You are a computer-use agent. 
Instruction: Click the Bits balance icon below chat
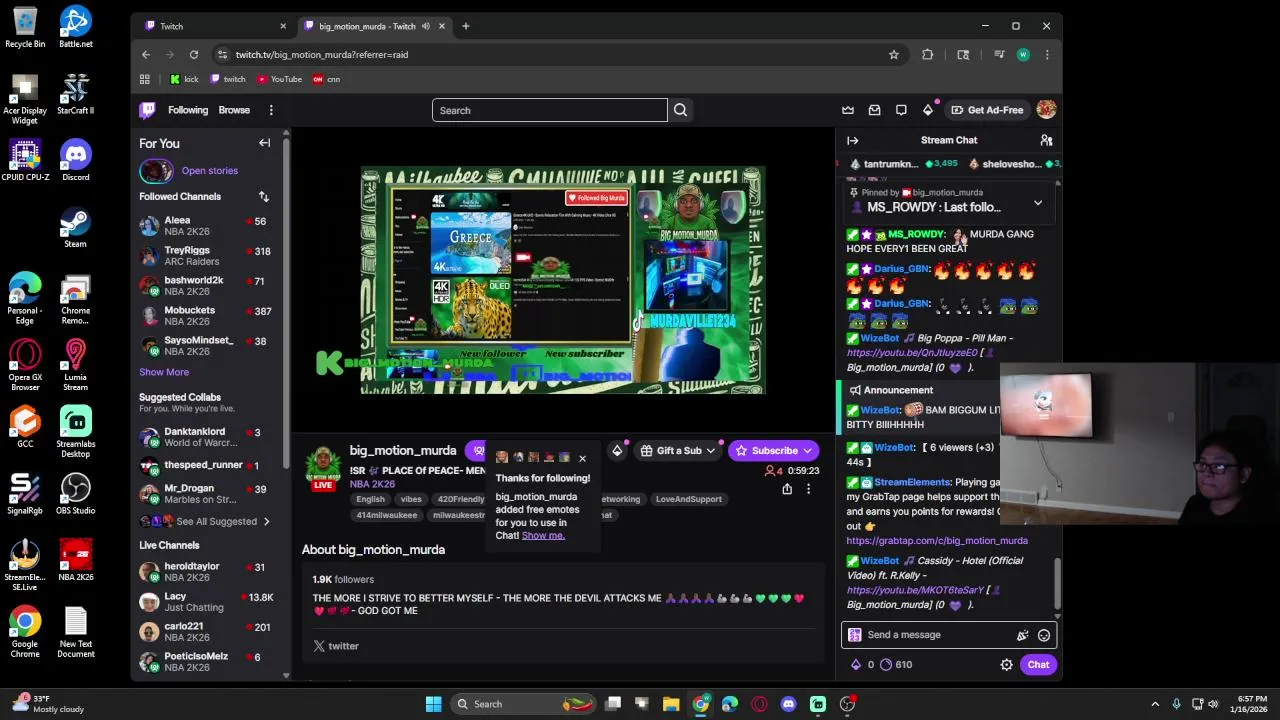click(855, 664)
